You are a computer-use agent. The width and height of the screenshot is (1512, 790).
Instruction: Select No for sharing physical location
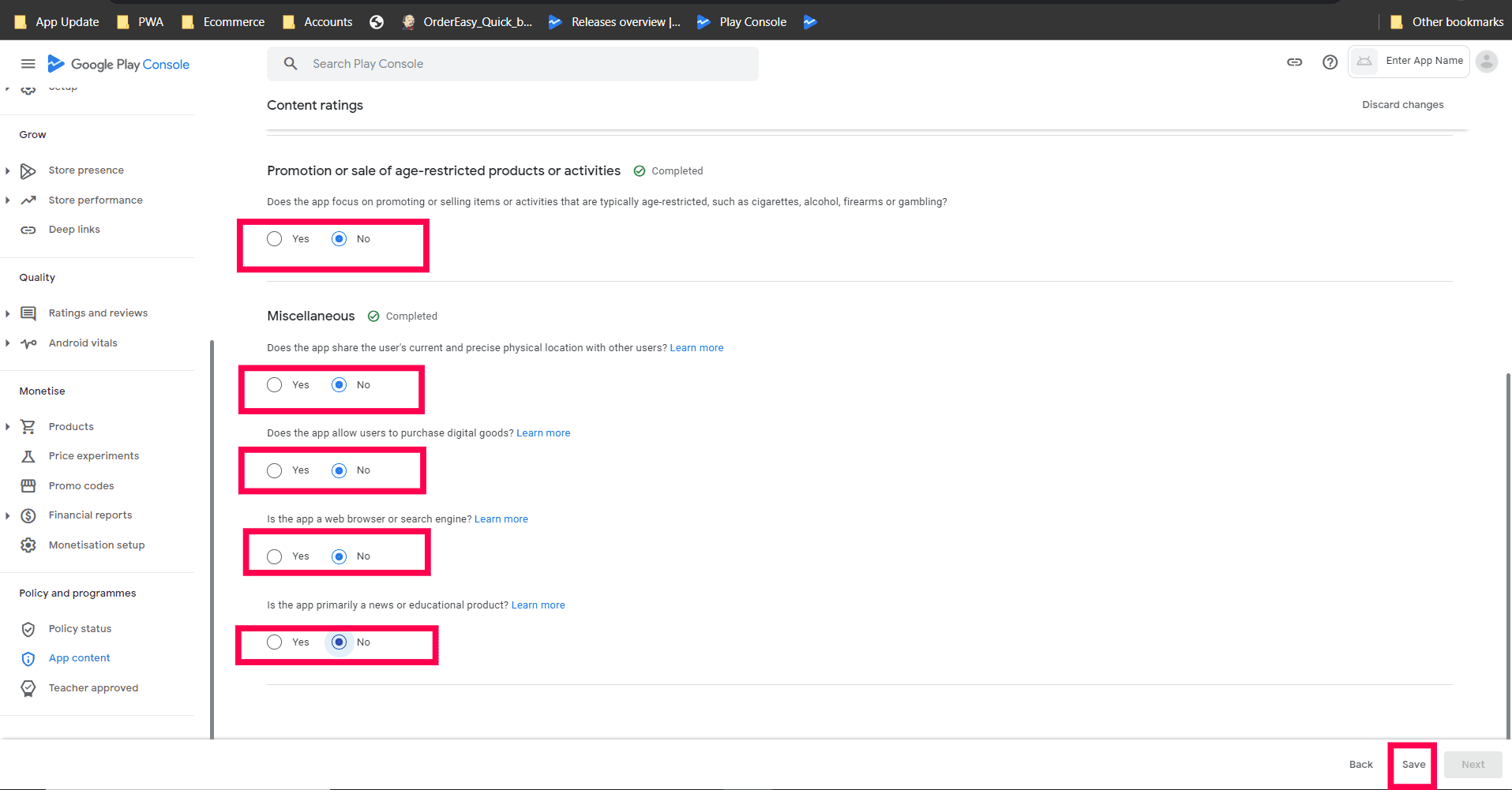tap(339, 385)
